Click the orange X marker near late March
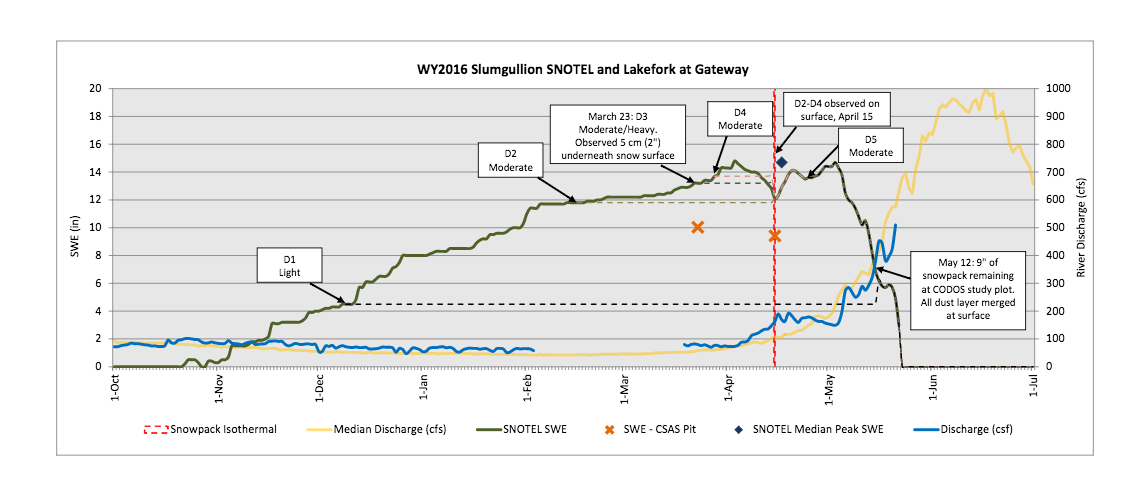1133x490 pixels. (x=697, y=227)
